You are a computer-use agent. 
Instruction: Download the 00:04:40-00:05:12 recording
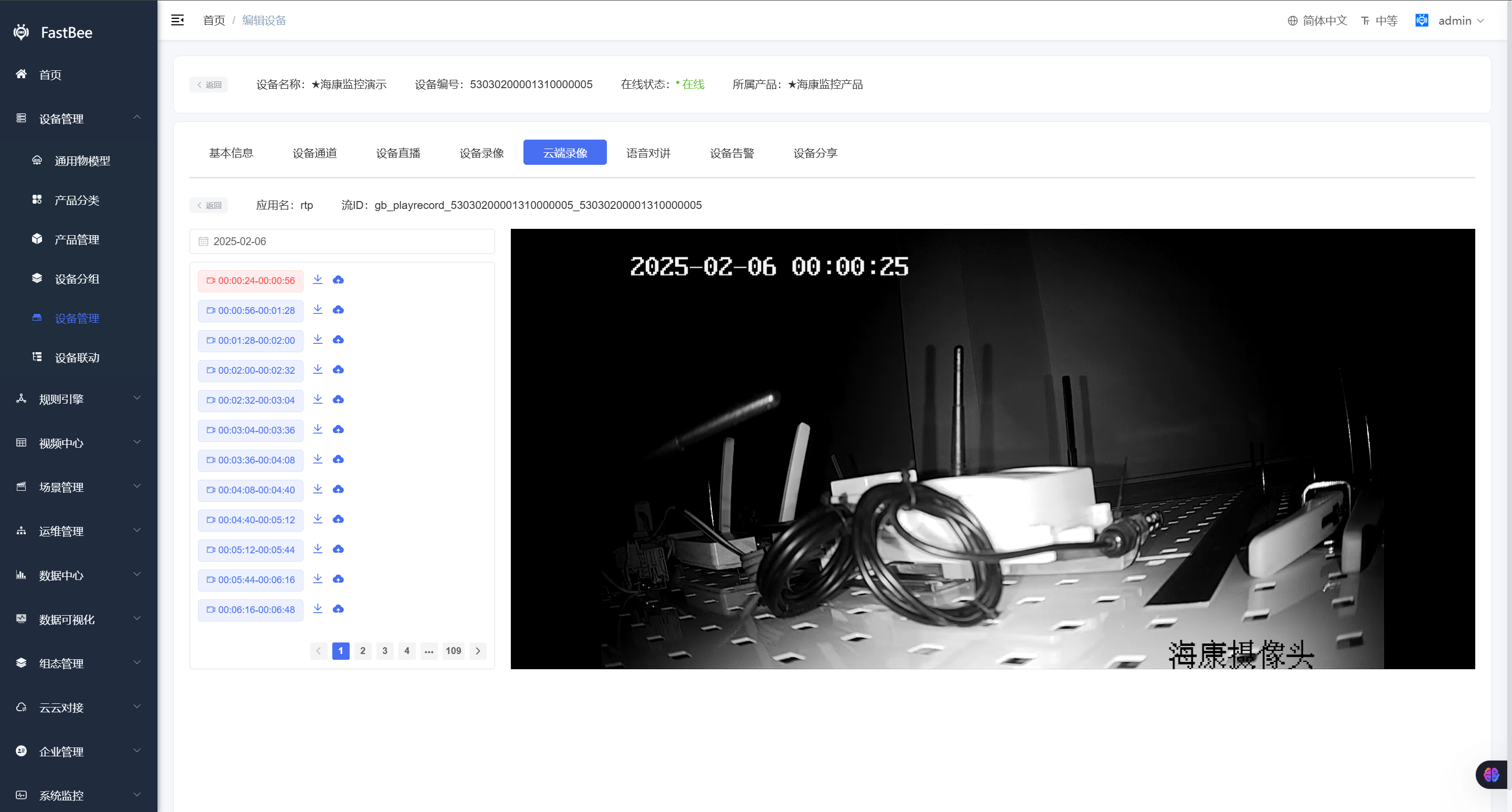pyautogui.click(x=318, y=519)
